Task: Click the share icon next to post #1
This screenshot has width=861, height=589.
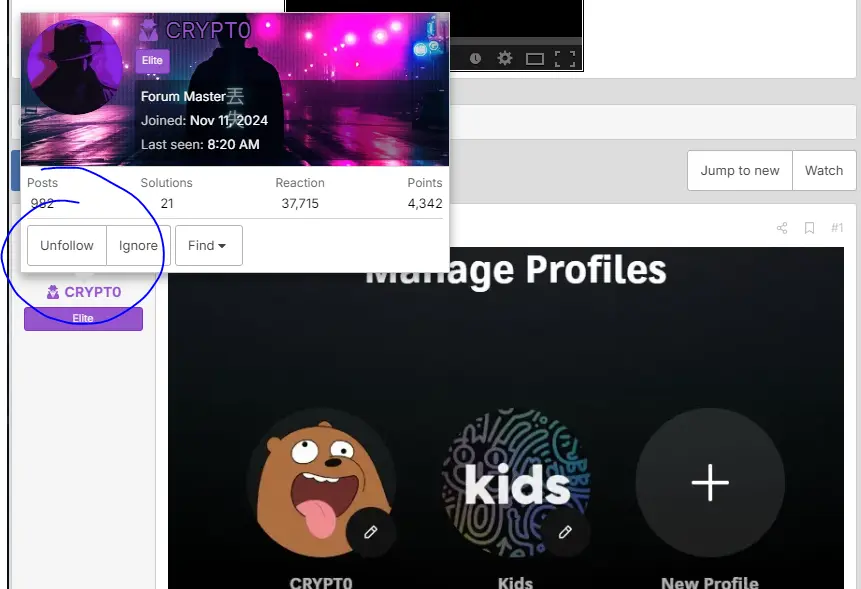Action: 782,228
